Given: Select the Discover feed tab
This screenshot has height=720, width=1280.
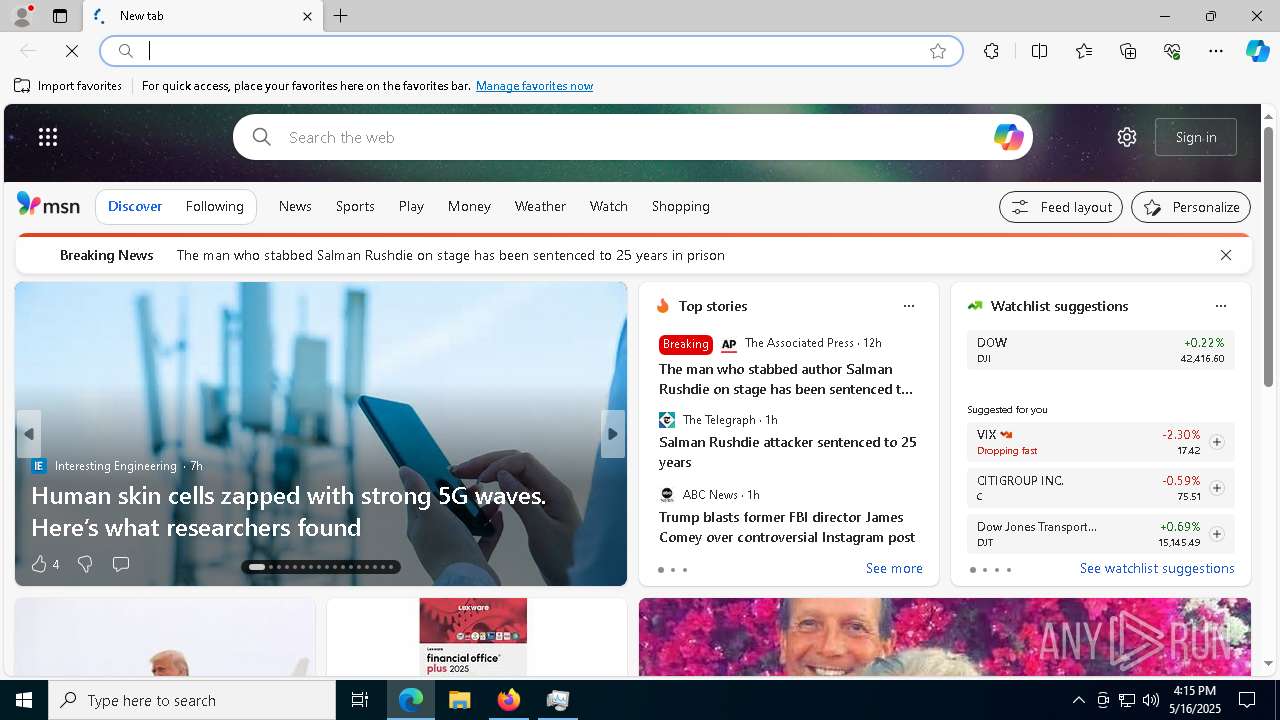Looking at the screenshot, I should pyautogui.click(x=135, y=206).
